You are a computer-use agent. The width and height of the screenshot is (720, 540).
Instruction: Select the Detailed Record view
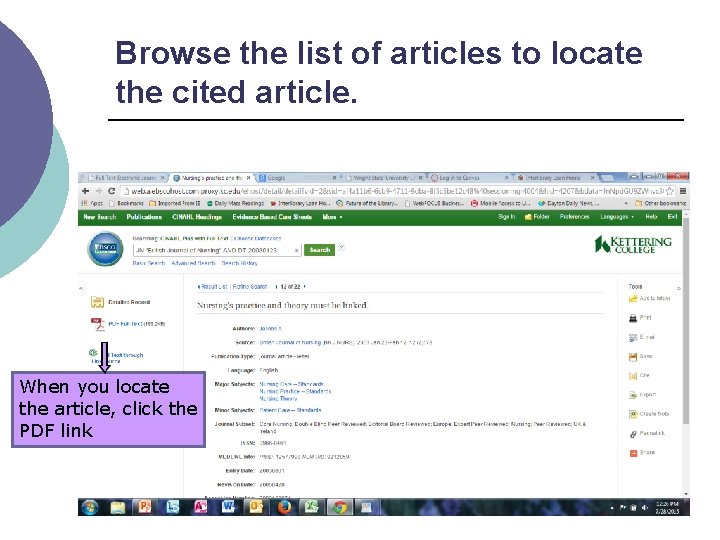[129, 302]
